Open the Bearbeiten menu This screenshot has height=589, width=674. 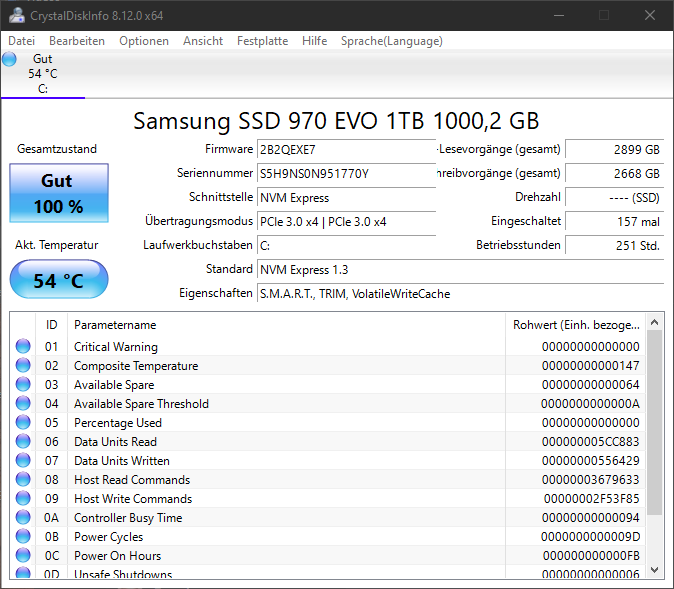pos(77,41)
